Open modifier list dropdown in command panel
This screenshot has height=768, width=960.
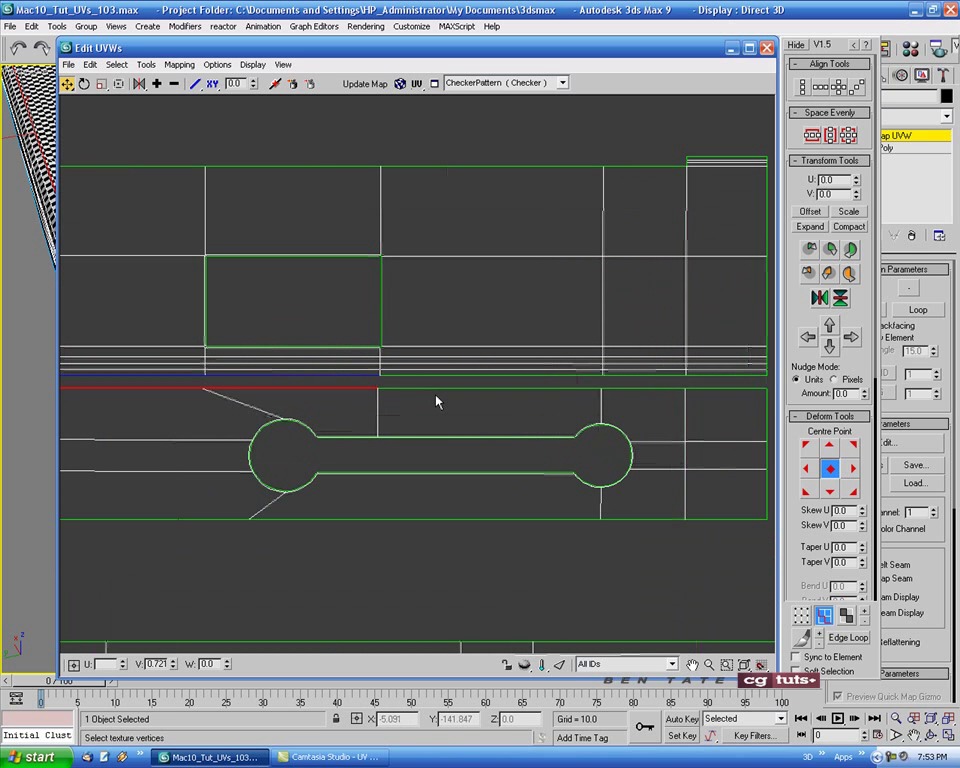click(947, 116)
